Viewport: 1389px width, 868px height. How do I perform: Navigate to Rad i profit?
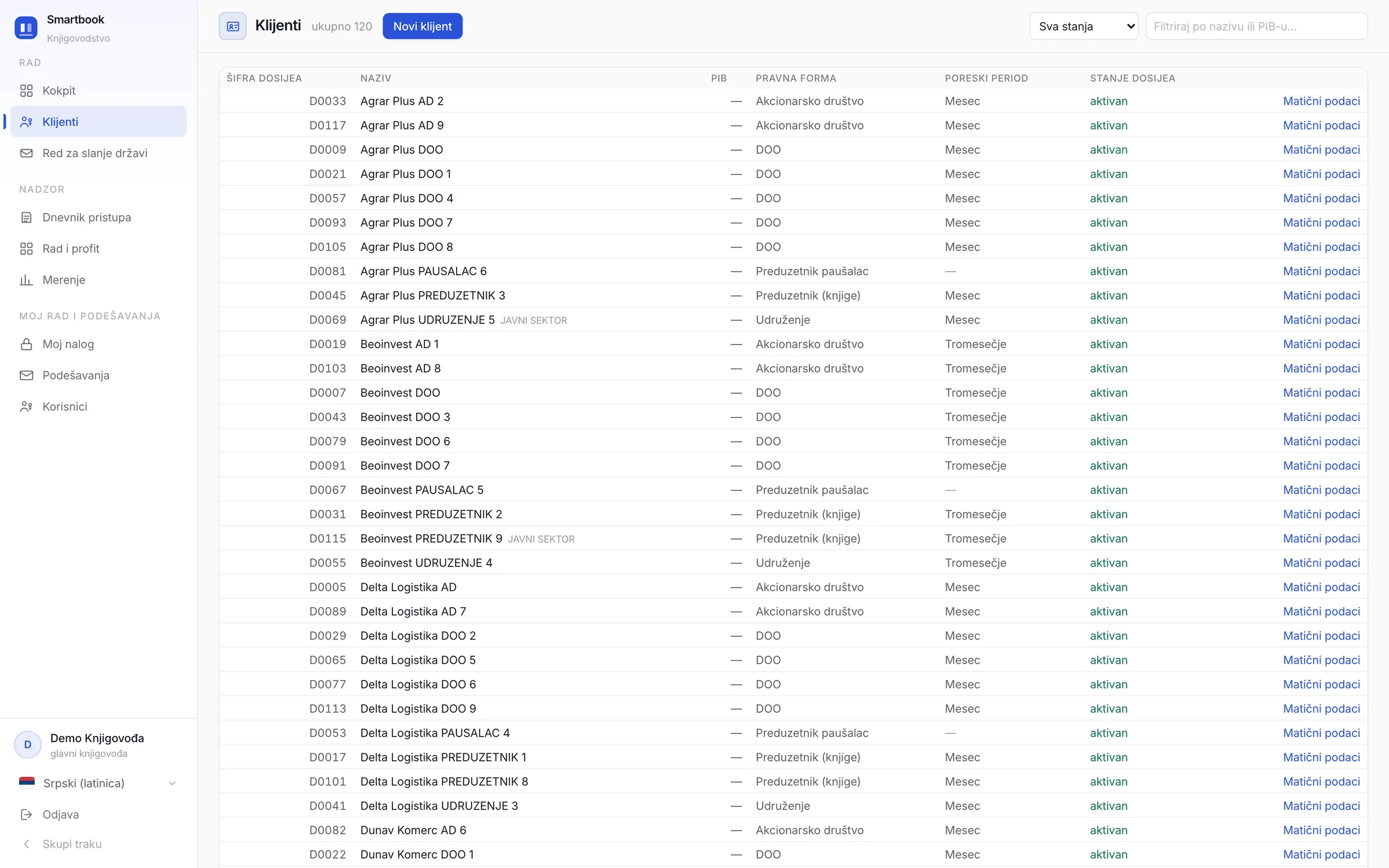click(98, 249)
